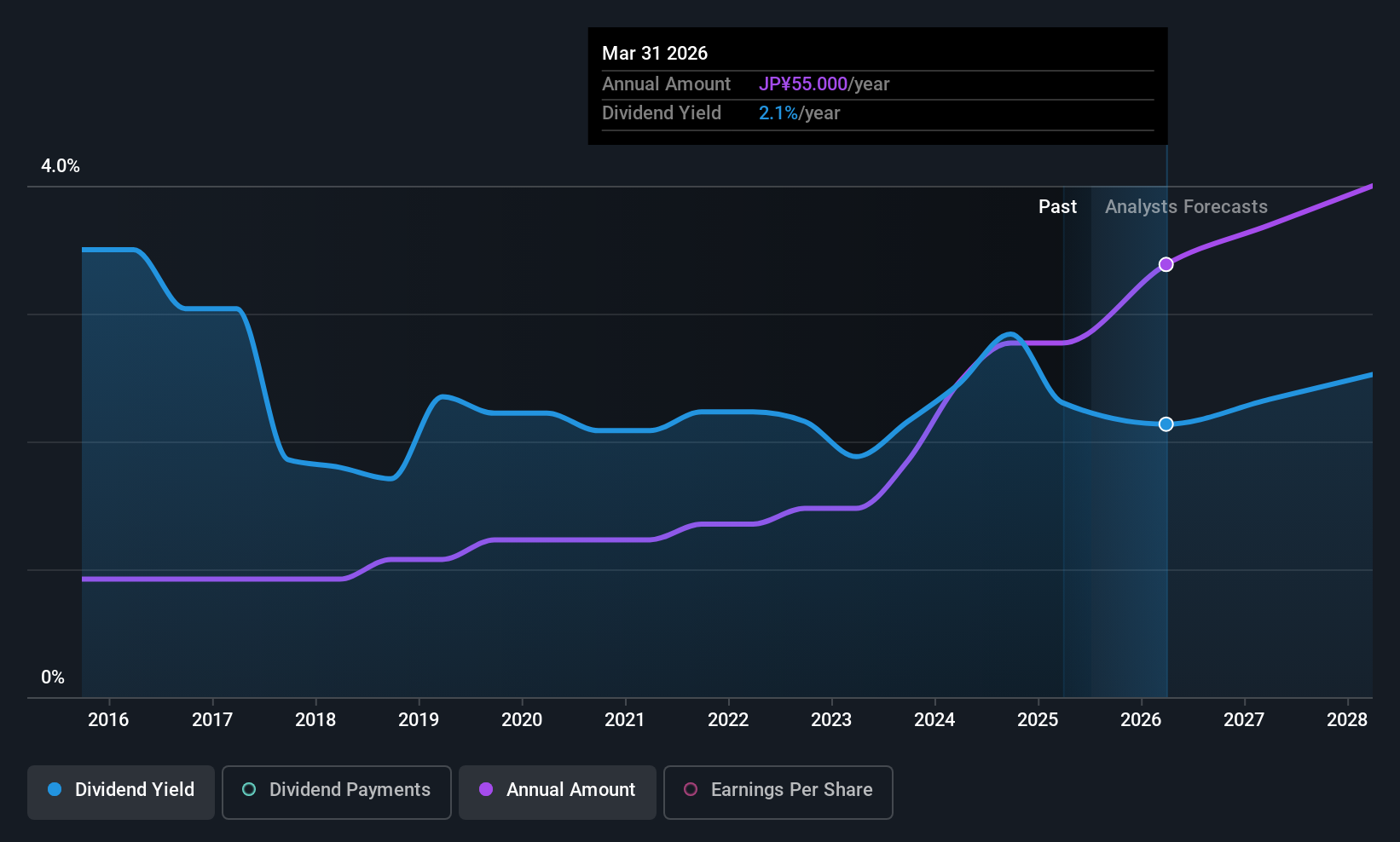Click the teal Dividend Payments circle icon
This screenshot has width=1400, height=842.
point(249,789)
